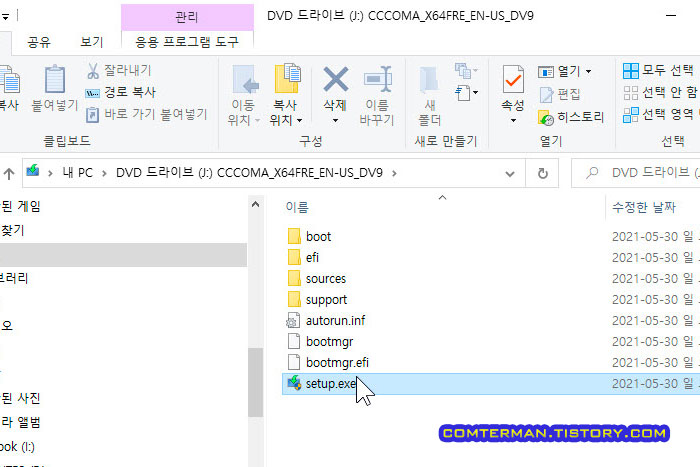Click the Select none icon
The height and width of the screenshot is (467, 700).
(630, 93)
